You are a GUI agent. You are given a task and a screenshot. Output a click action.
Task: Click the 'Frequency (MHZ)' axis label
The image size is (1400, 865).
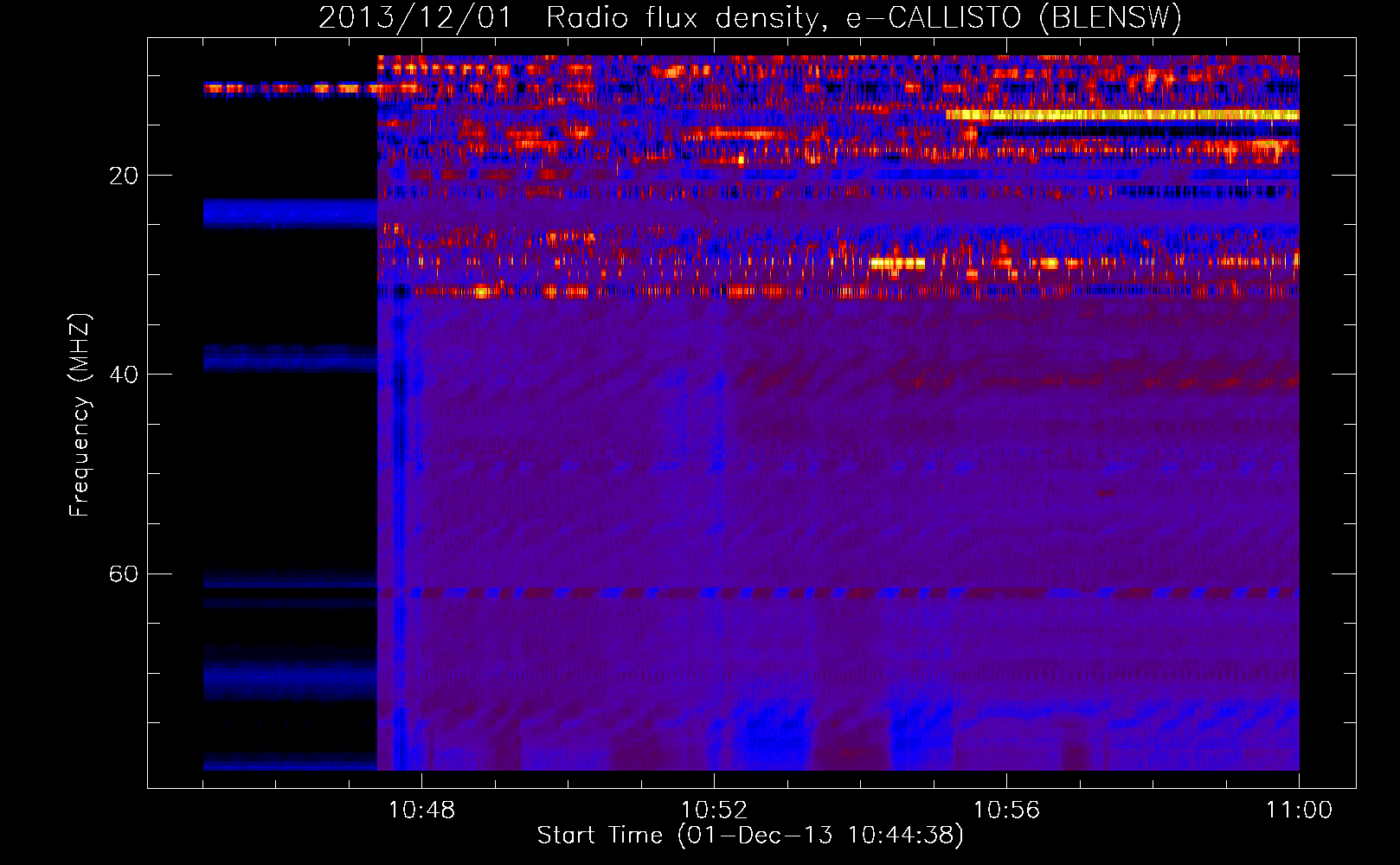(79, 415)
